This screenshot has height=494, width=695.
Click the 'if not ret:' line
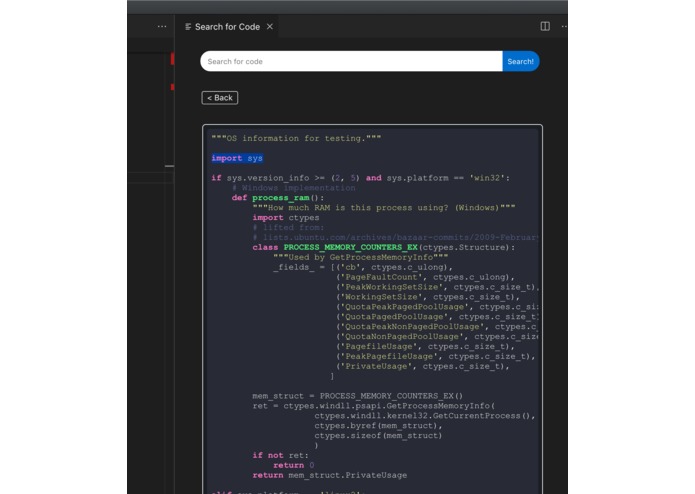tap(281, 455)
